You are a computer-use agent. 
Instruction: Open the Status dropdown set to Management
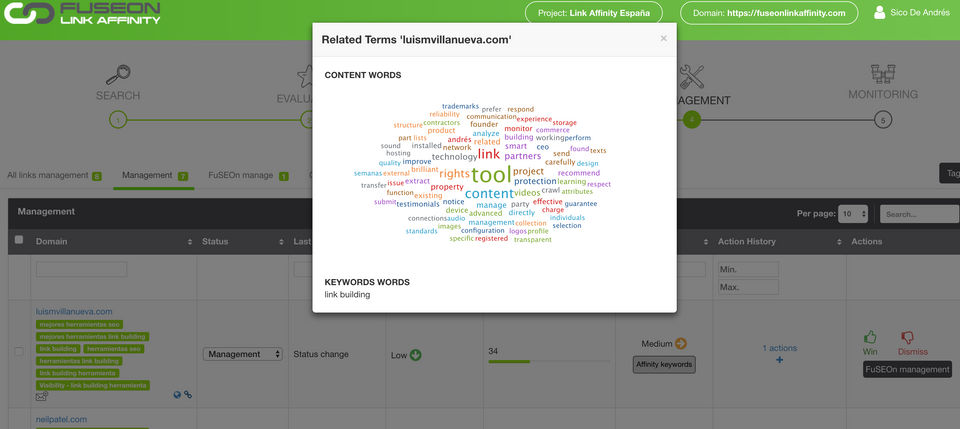point(242,354)
